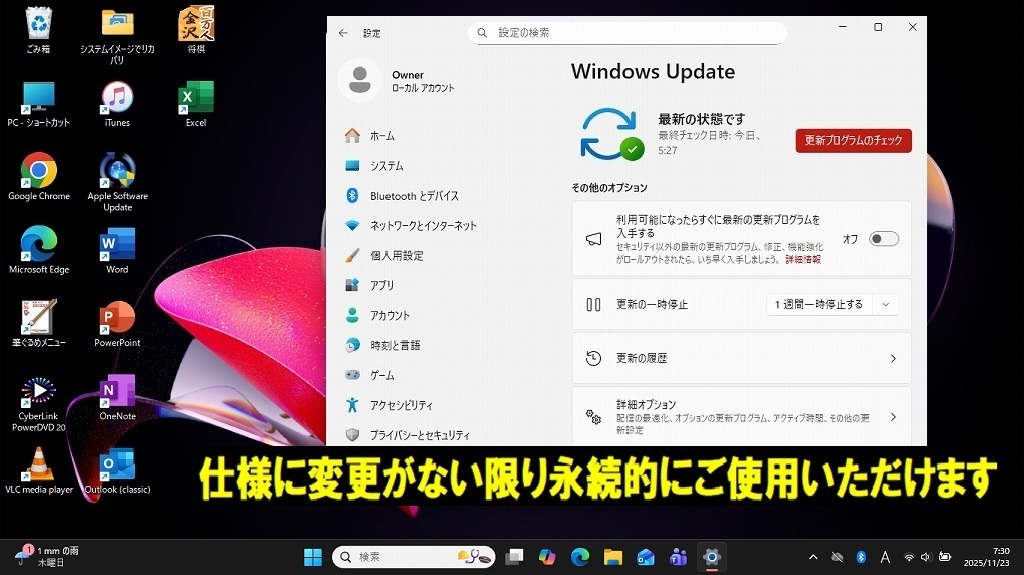The image size is (1024, 575).
Task: Open Outlook from the taskbar
Action: (x=646, y=557)
